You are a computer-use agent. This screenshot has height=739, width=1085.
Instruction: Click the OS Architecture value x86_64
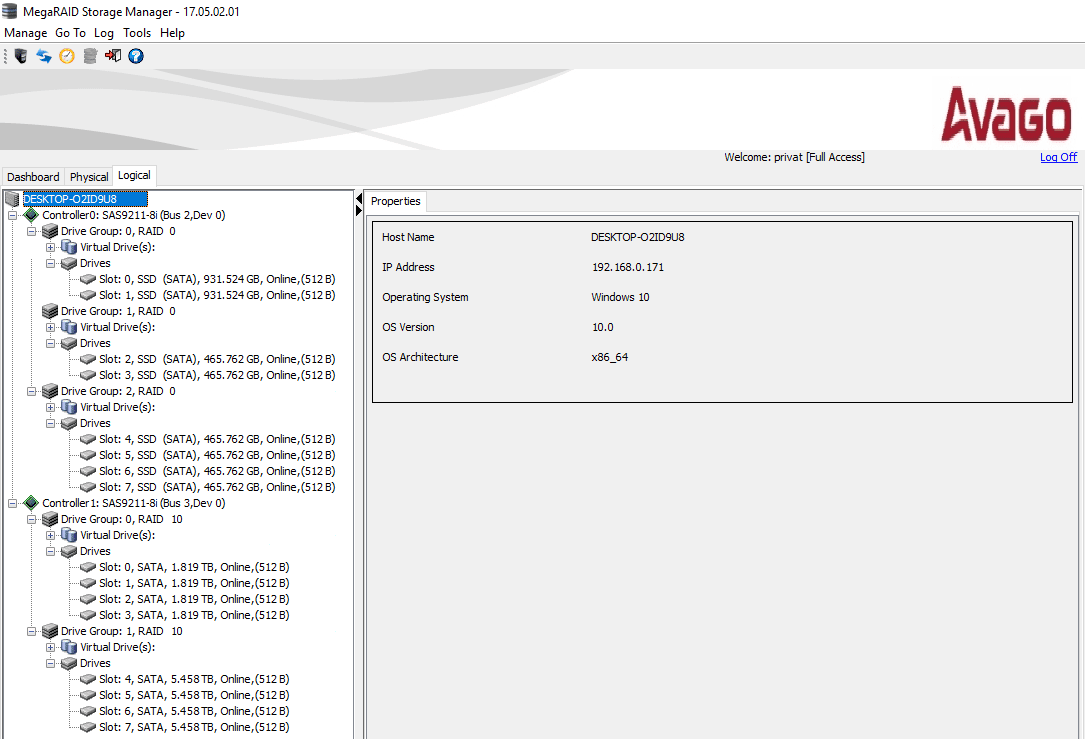tap(610, 357)
